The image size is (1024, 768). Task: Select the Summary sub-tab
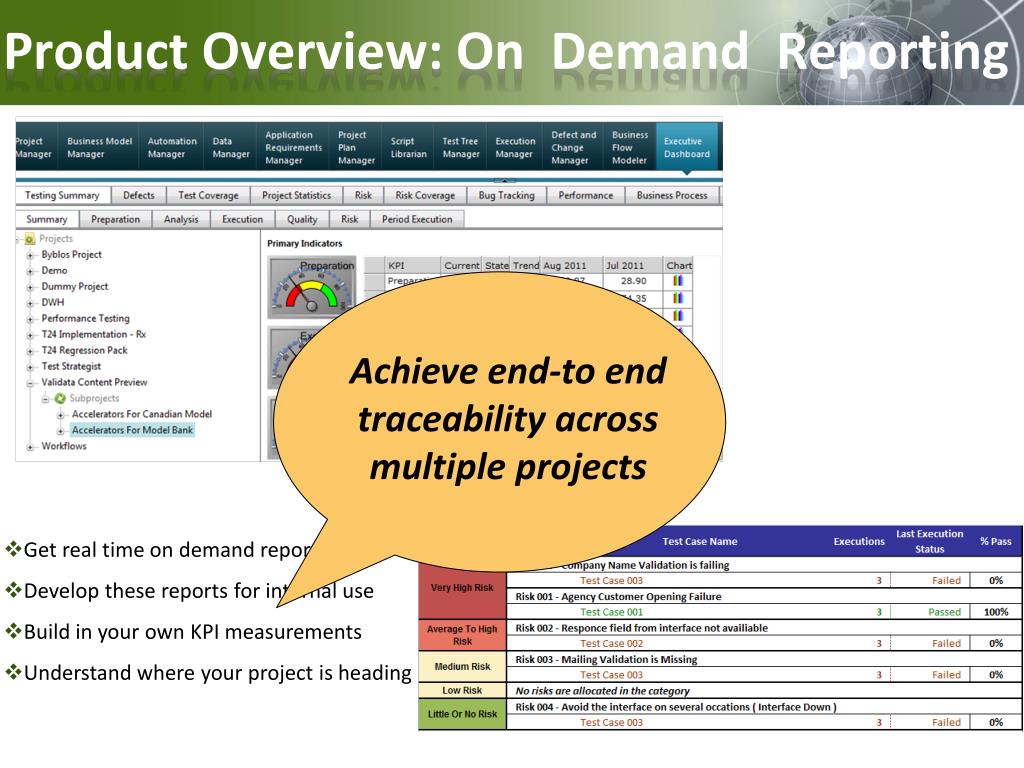pos(46,219)
